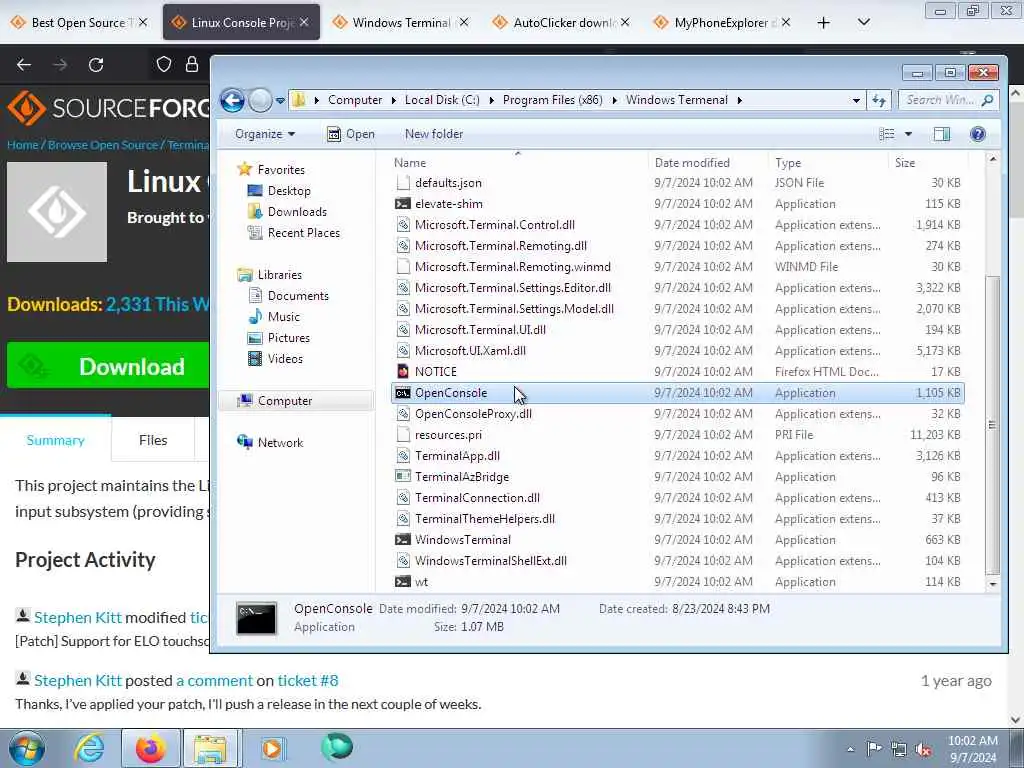Click the Change your view icon
This screenshot has height=768, width=1024.
click(x=887, y=134)
